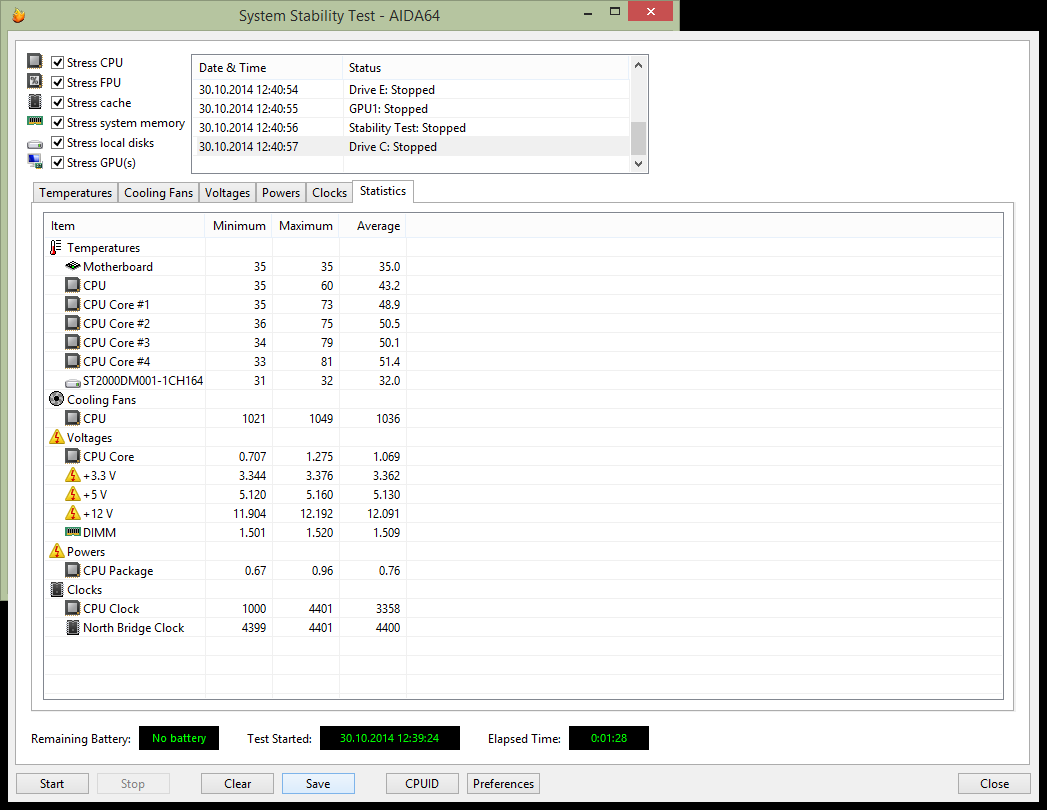
Task: Click the warning icon of +3.3 V
Action: coord(73,475)
